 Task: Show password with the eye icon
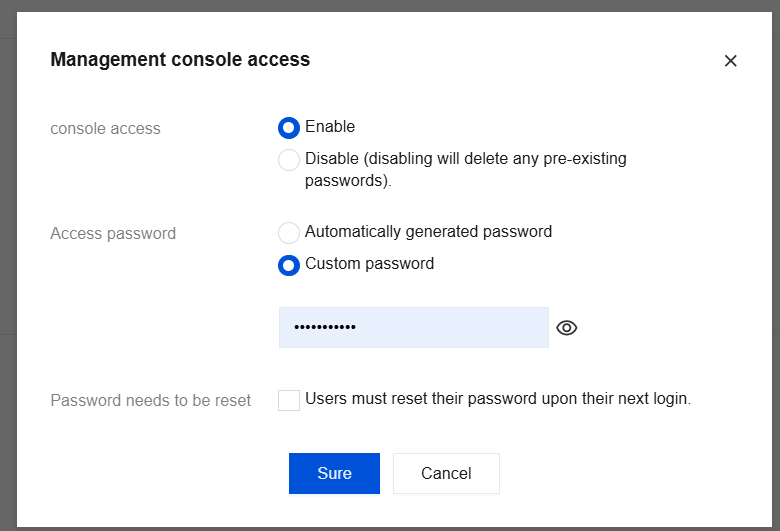click(x=567, y=328)
